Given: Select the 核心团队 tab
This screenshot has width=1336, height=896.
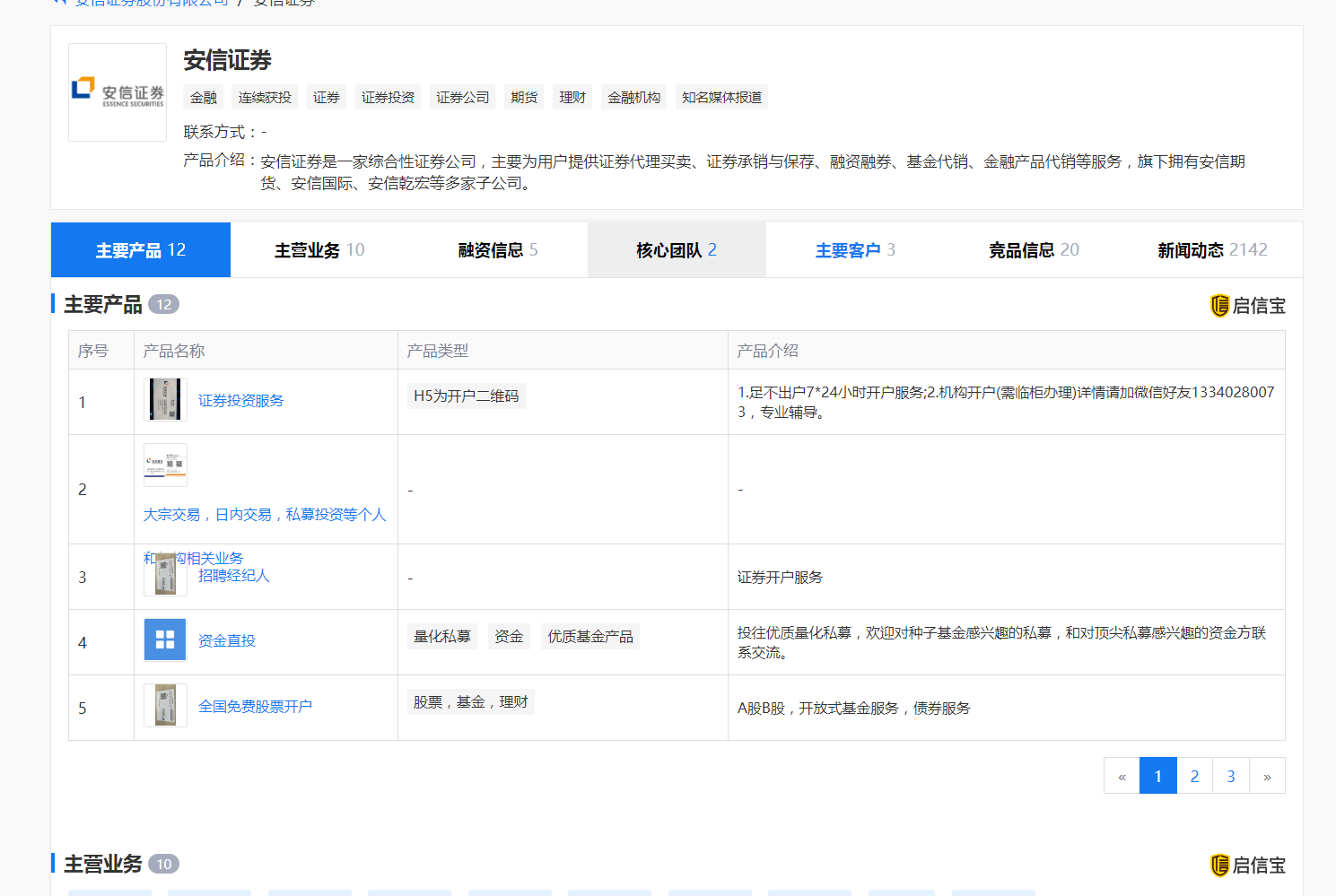Looking at the screenshot, I should pos(677,250).
